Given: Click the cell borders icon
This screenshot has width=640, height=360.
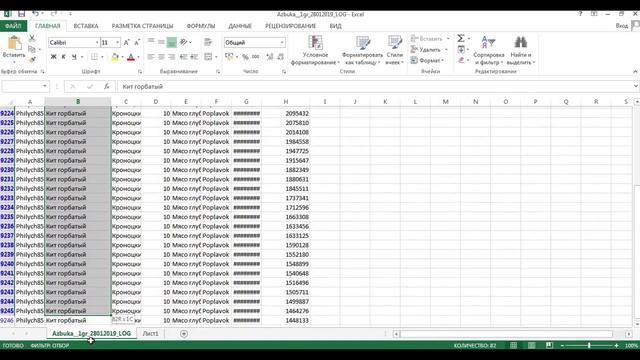Looking at the screenshot, I should click(x=94, y=57).
